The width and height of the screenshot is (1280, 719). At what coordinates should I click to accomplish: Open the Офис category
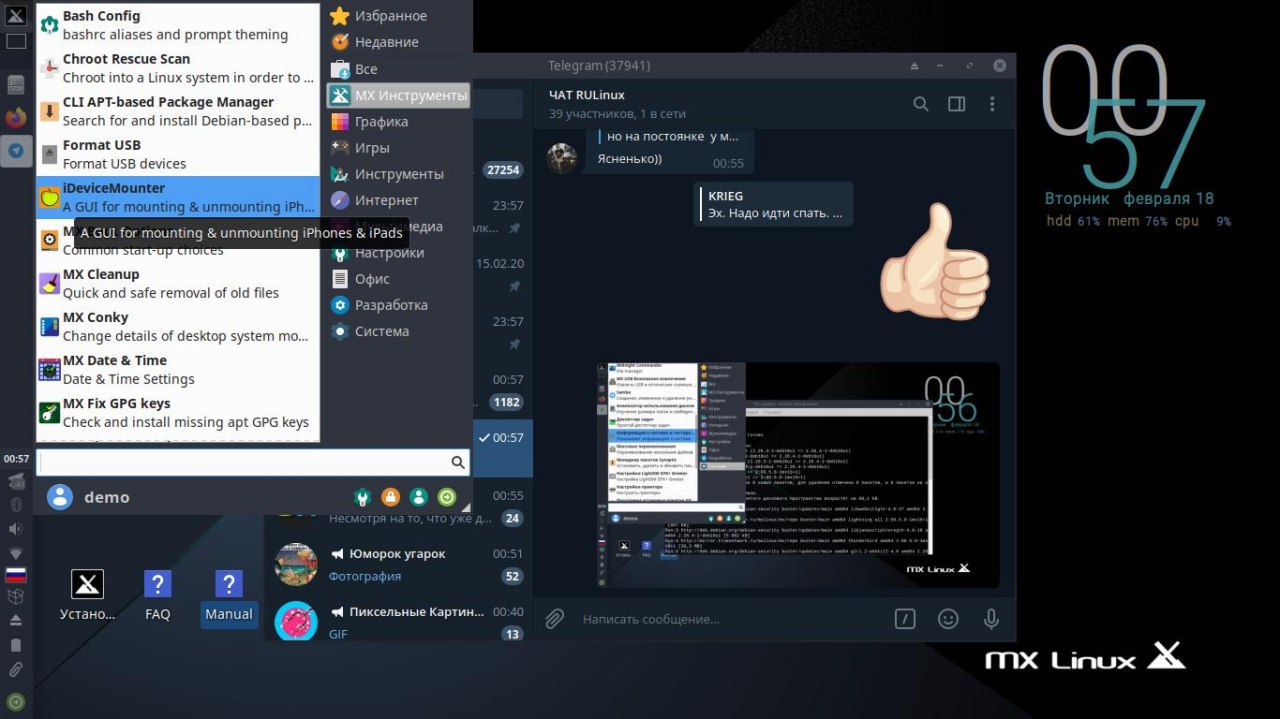point(398,279)
